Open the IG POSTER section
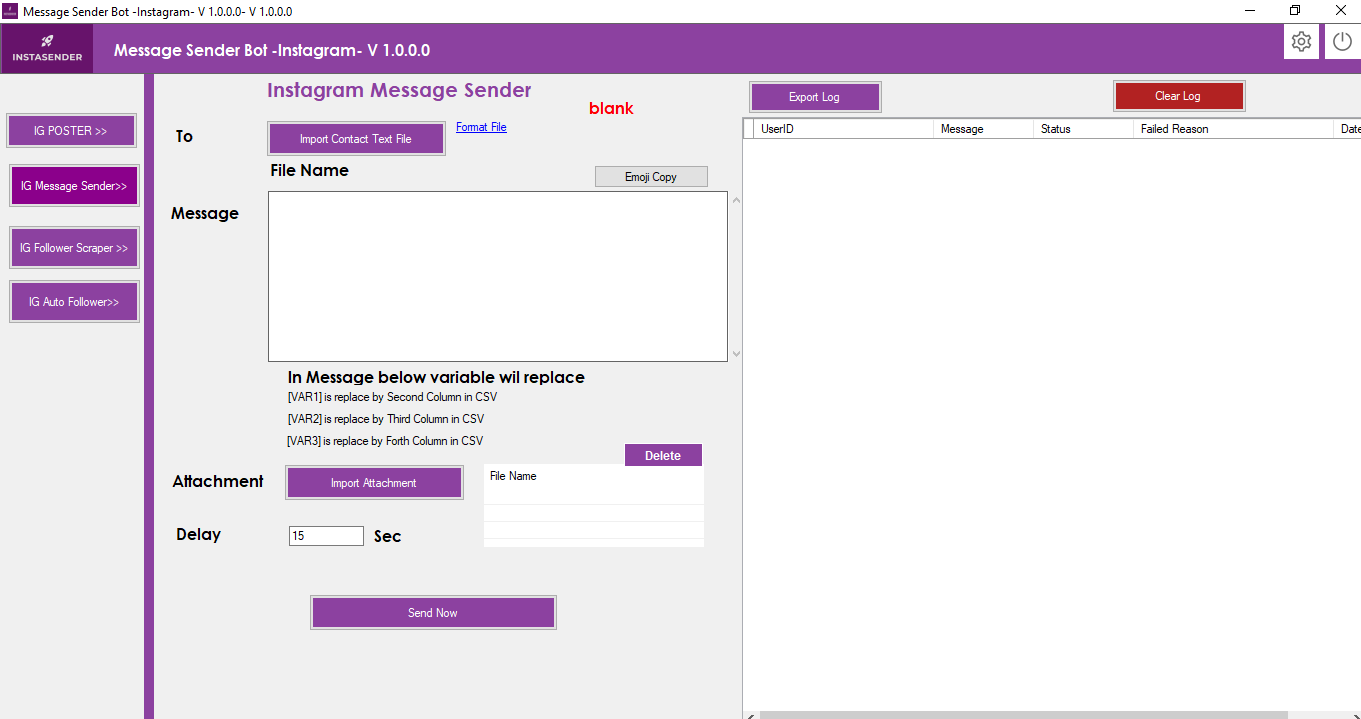This screenshot has width=1361, height=719. (x=71, y=131)
